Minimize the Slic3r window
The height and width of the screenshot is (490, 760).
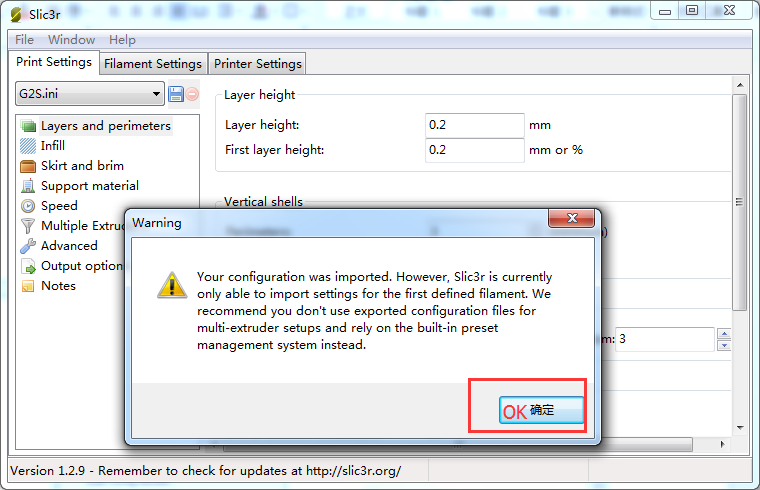point(665,11)
